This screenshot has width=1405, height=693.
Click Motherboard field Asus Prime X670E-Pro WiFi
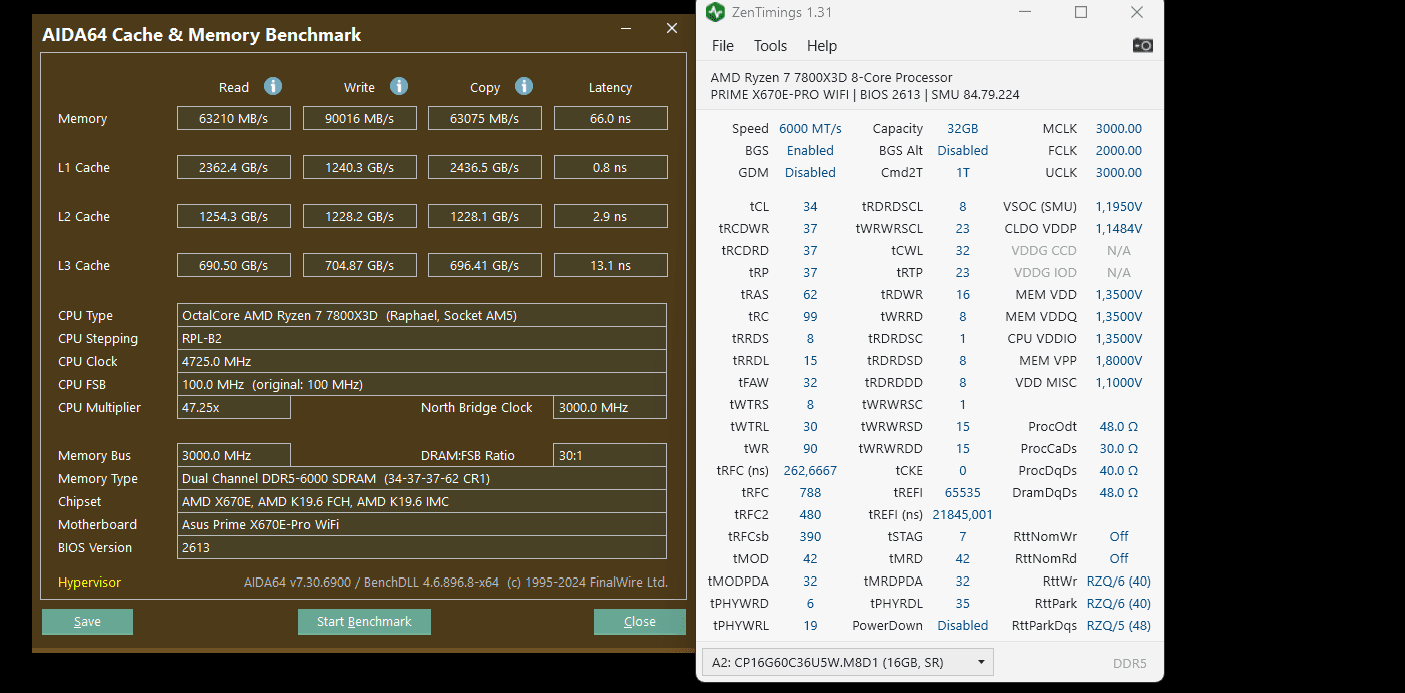[422, 524]
